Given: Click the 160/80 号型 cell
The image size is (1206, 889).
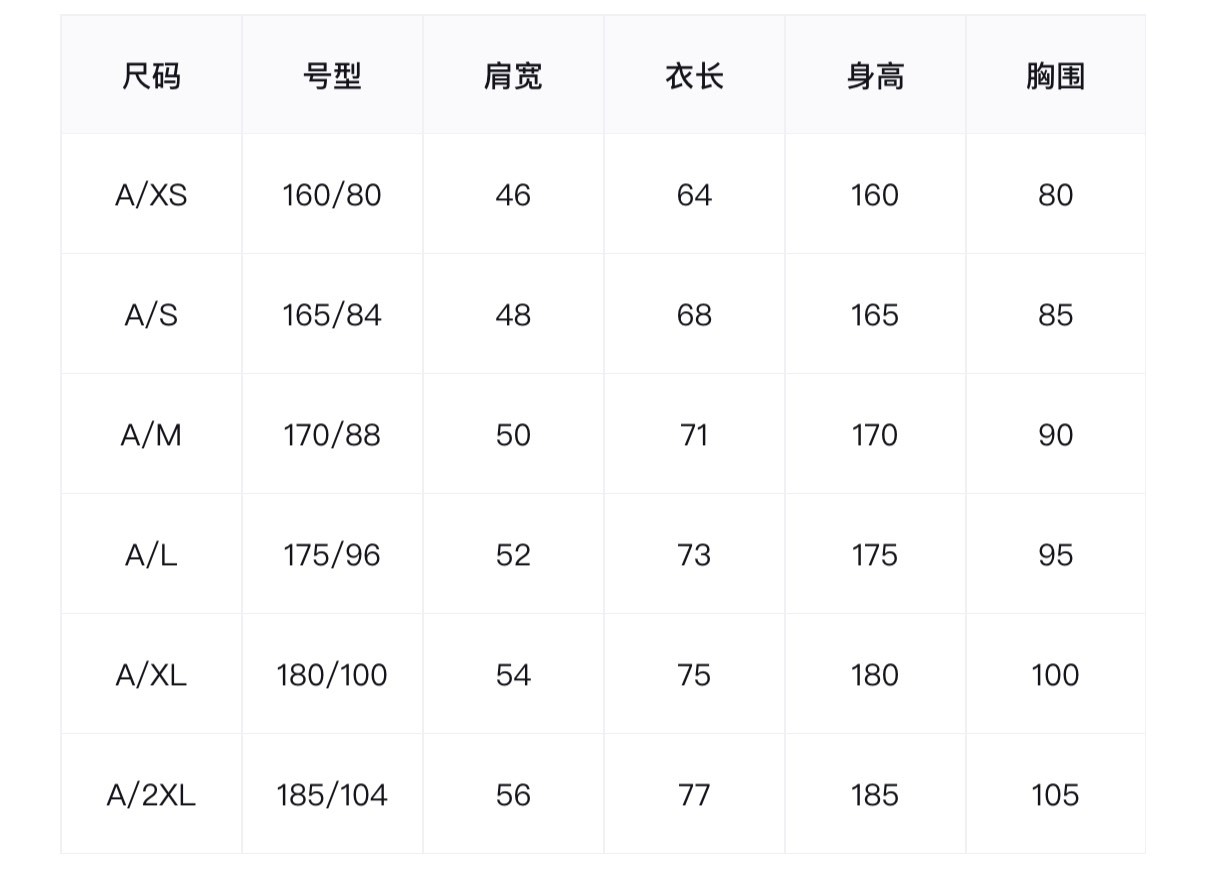Looking at the screenshot, I should (x=332, y=195).
